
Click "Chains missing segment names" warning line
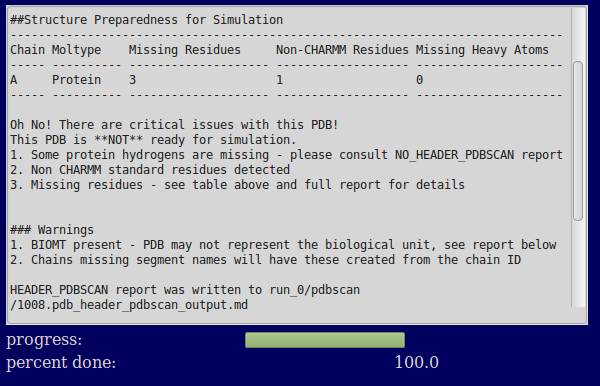[x=266, y=260]
